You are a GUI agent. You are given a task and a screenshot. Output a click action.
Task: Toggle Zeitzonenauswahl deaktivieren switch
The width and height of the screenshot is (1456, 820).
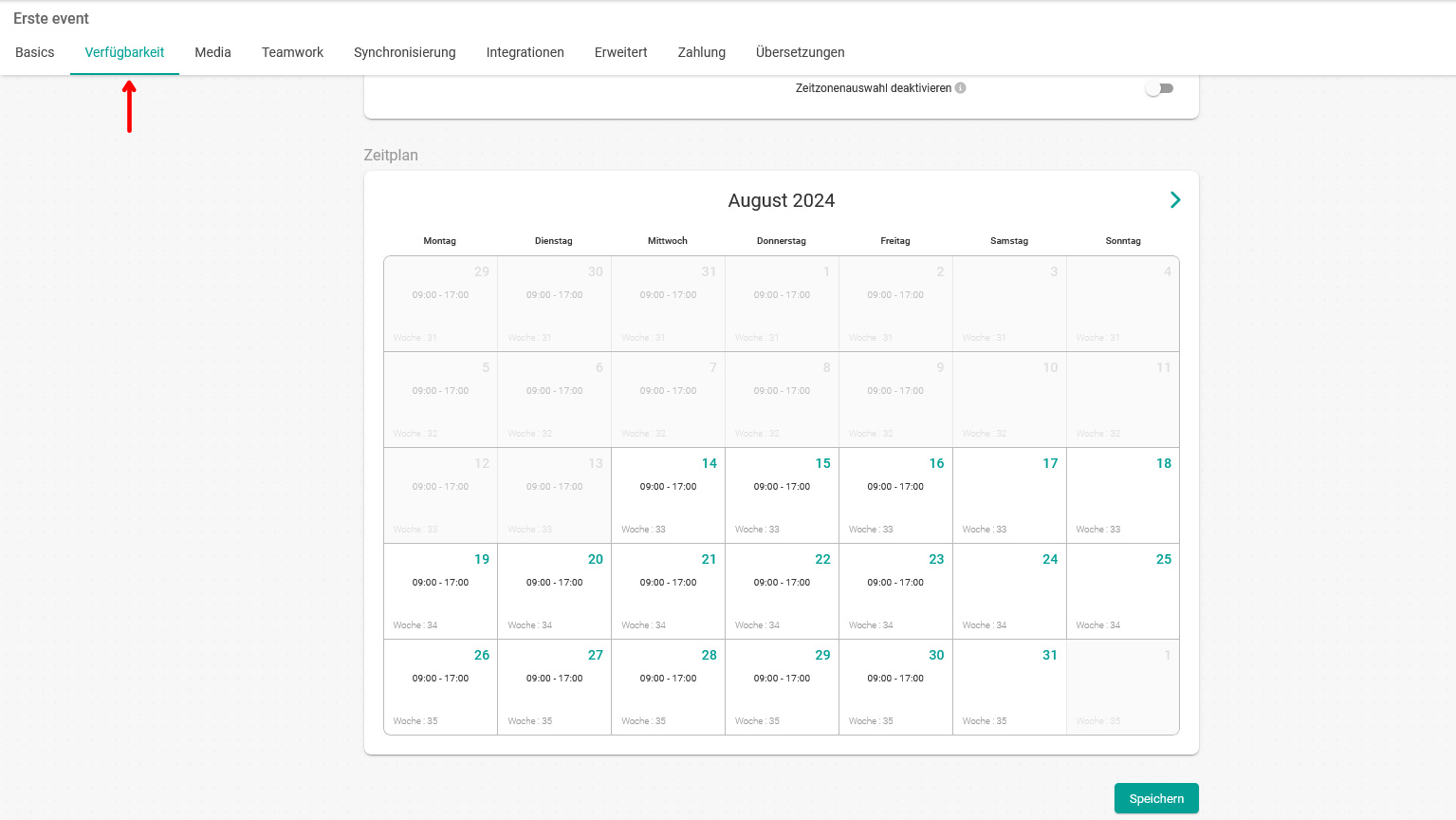[x=1159, y=88]
